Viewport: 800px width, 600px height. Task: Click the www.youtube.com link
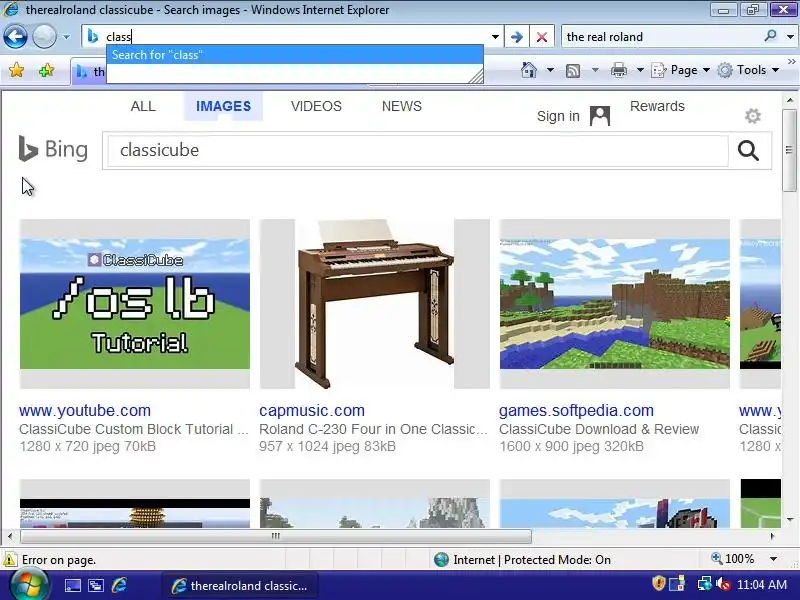coord(85,410)
